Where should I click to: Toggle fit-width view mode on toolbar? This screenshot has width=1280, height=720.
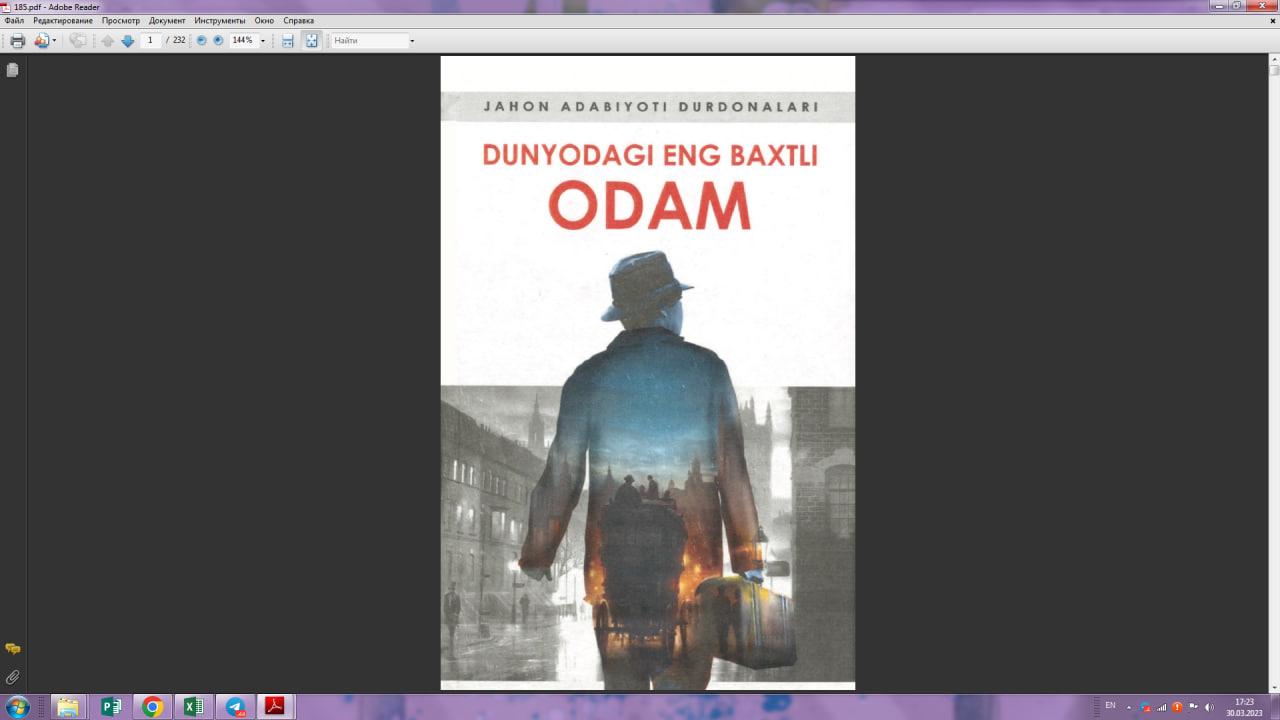[289, 40]
